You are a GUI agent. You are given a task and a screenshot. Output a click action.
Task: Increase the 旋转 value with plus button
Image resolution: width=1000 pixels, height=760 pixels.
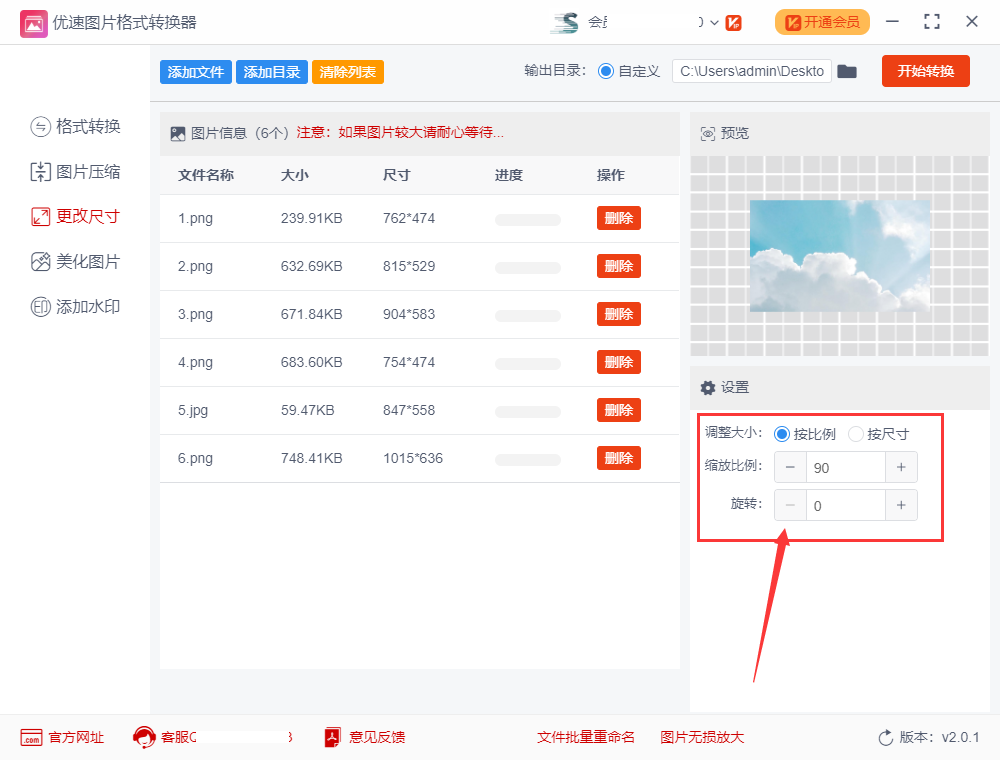pyautogui.click(x=900, y=505)
